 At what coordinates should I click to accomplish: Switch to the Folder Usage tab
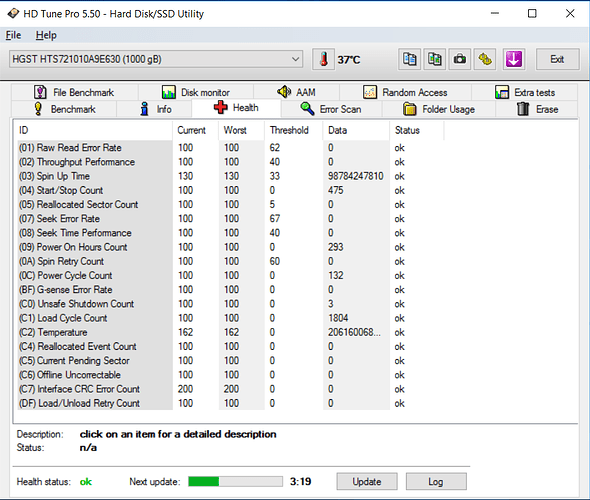click(439, 109)
